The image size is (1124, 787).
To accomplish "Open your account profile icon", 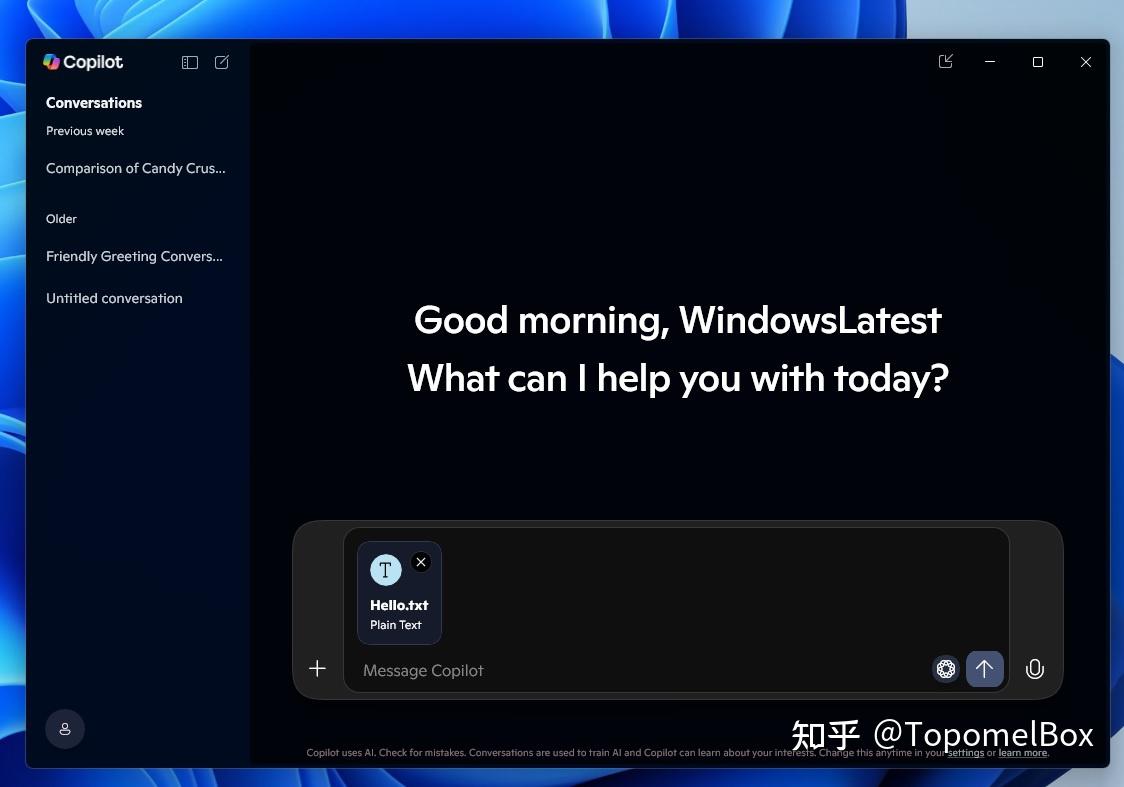I will (x=65, y=728).
